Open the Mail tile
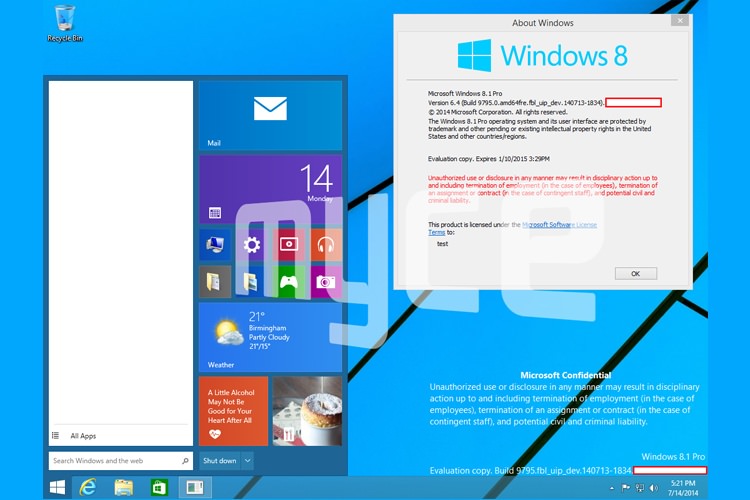Viewport: 750px width, 500px height. coord(270,115)
